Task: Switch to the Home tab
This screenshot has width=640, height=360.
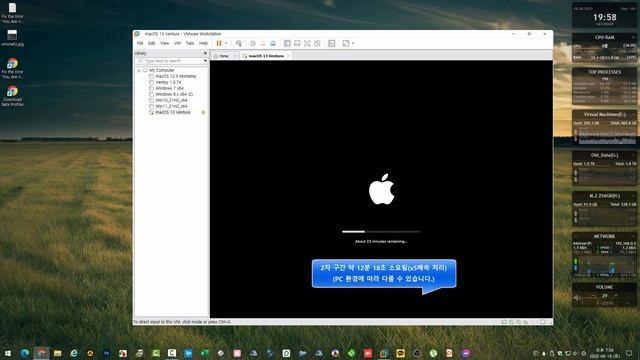Action: click(x=224, y=56)
